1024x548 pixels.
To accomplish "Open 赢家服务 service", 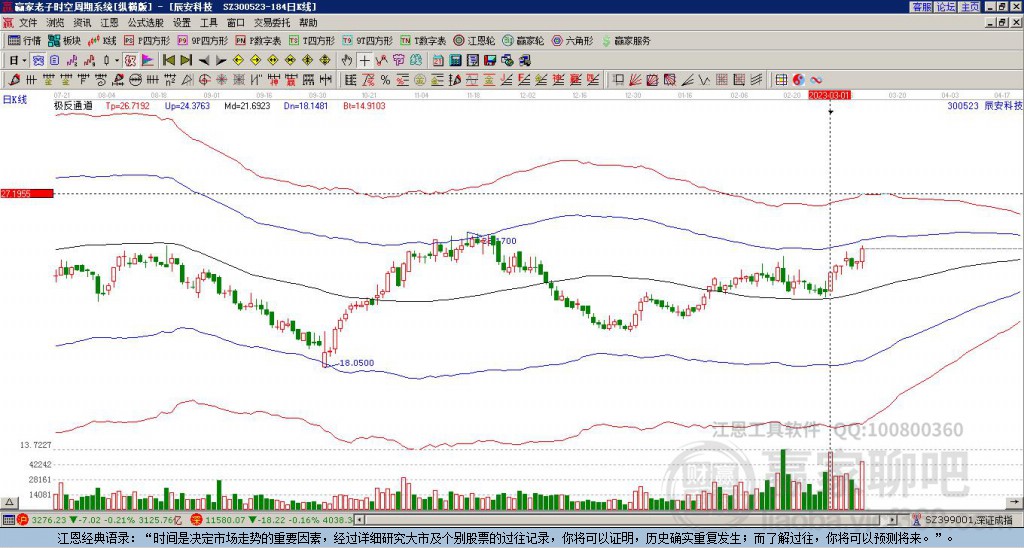I will [x=626, y=40].
